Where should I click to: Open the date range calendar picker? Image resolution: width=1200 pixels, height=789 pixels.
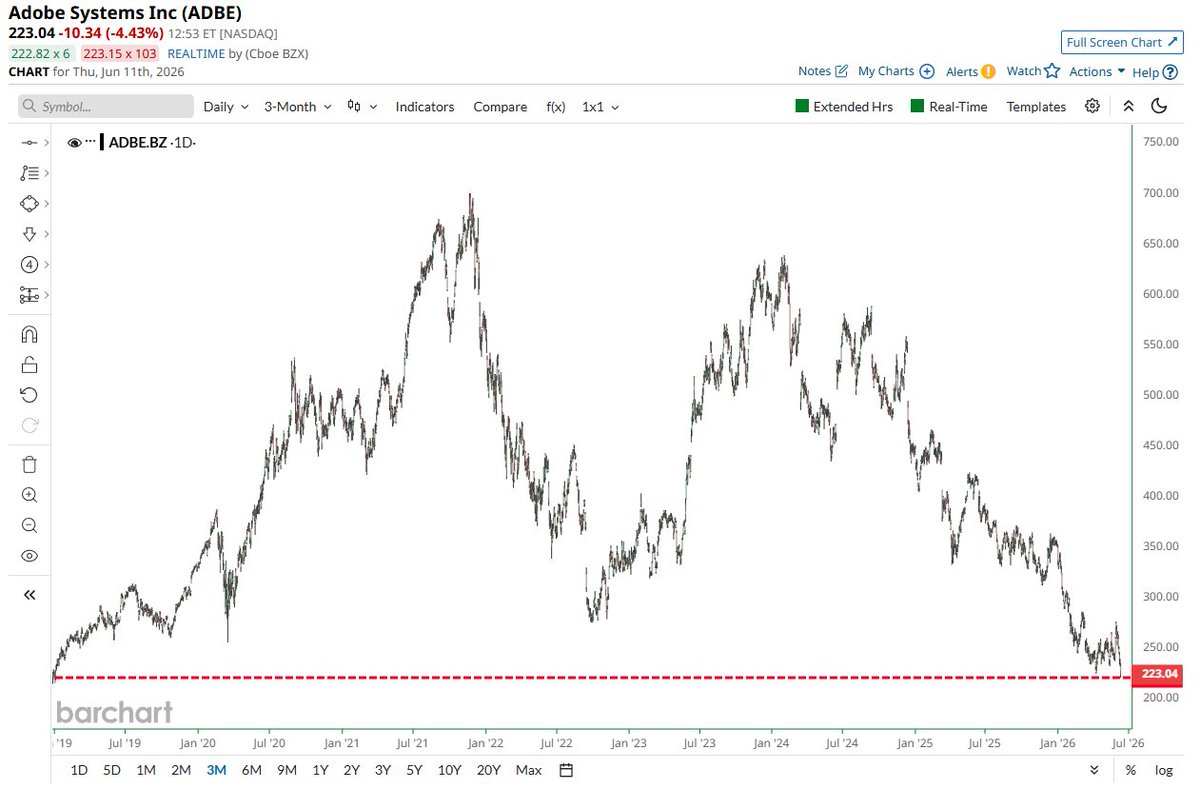566,770
